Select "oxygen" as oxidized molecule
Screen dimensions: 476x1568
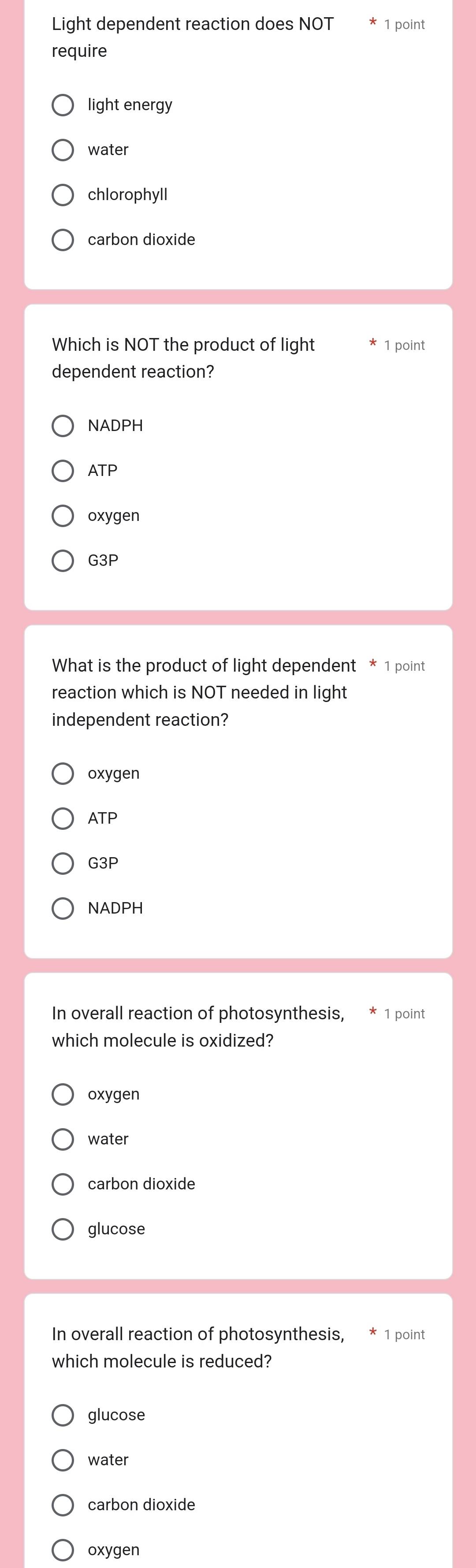coord(63,1094)
